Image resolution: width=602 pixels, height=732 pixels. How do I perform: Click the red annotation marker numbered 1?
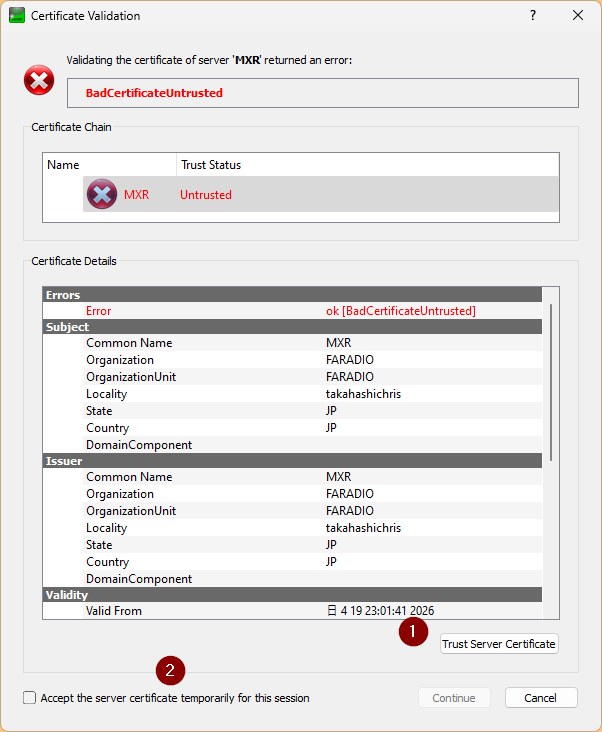(x=413, y=632)
